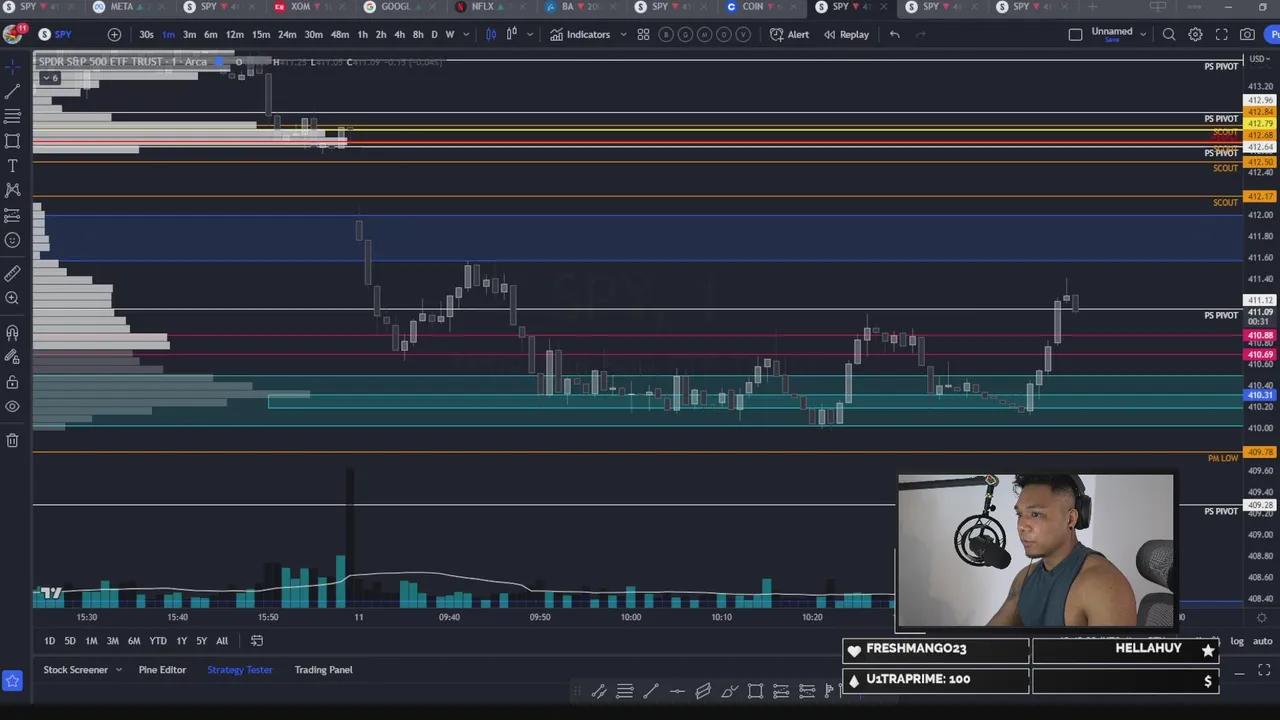The image size is (1280, 720).
Task: Open the SPY symbol search
Action: (x=55, y=34)
